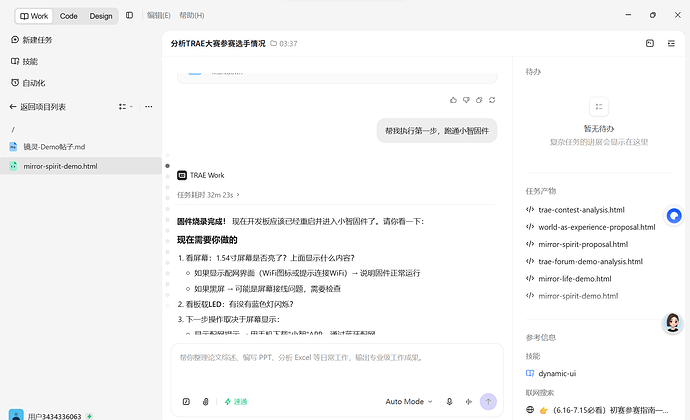Viewport: 690px width, 420px height.
Task: Switch to the Code mode tab
Action: 69,16
